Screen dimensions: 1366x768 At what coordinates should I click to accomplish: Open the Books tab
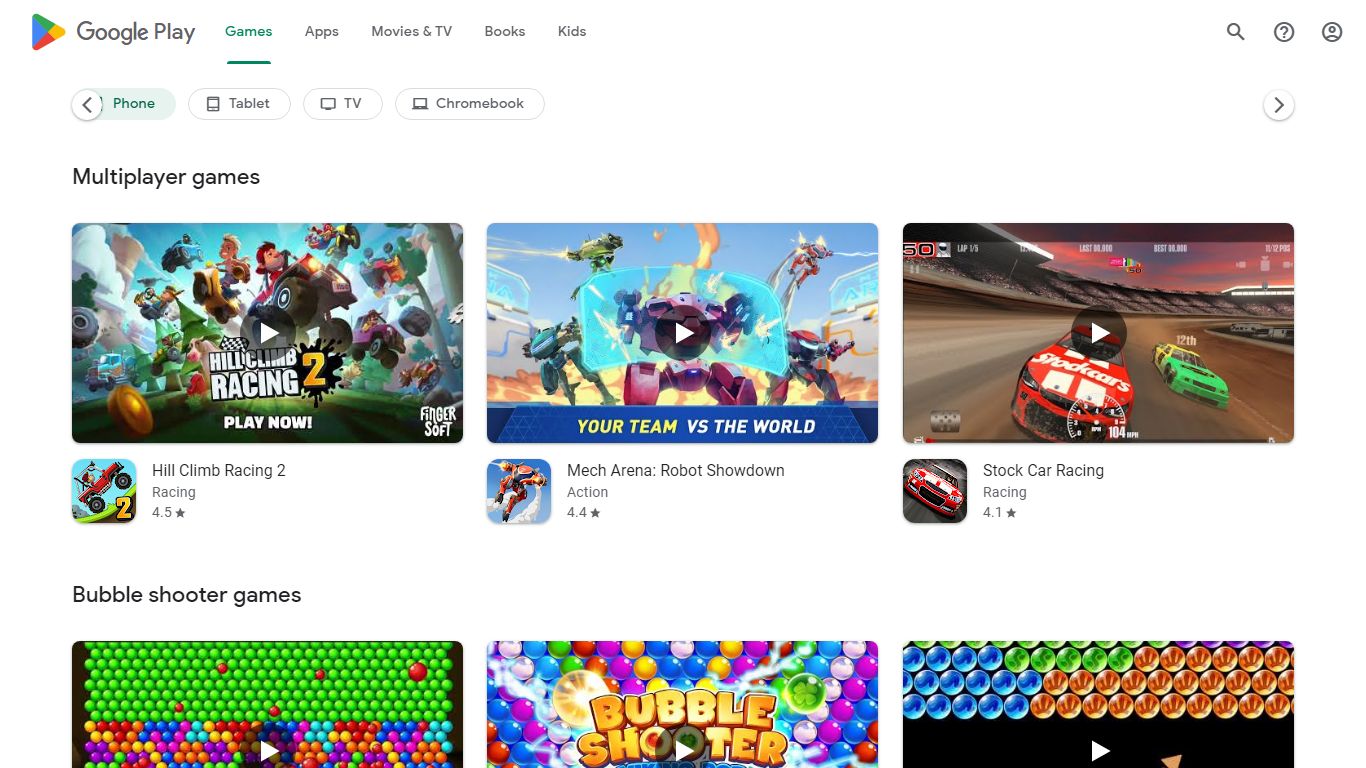pos(505,32)
